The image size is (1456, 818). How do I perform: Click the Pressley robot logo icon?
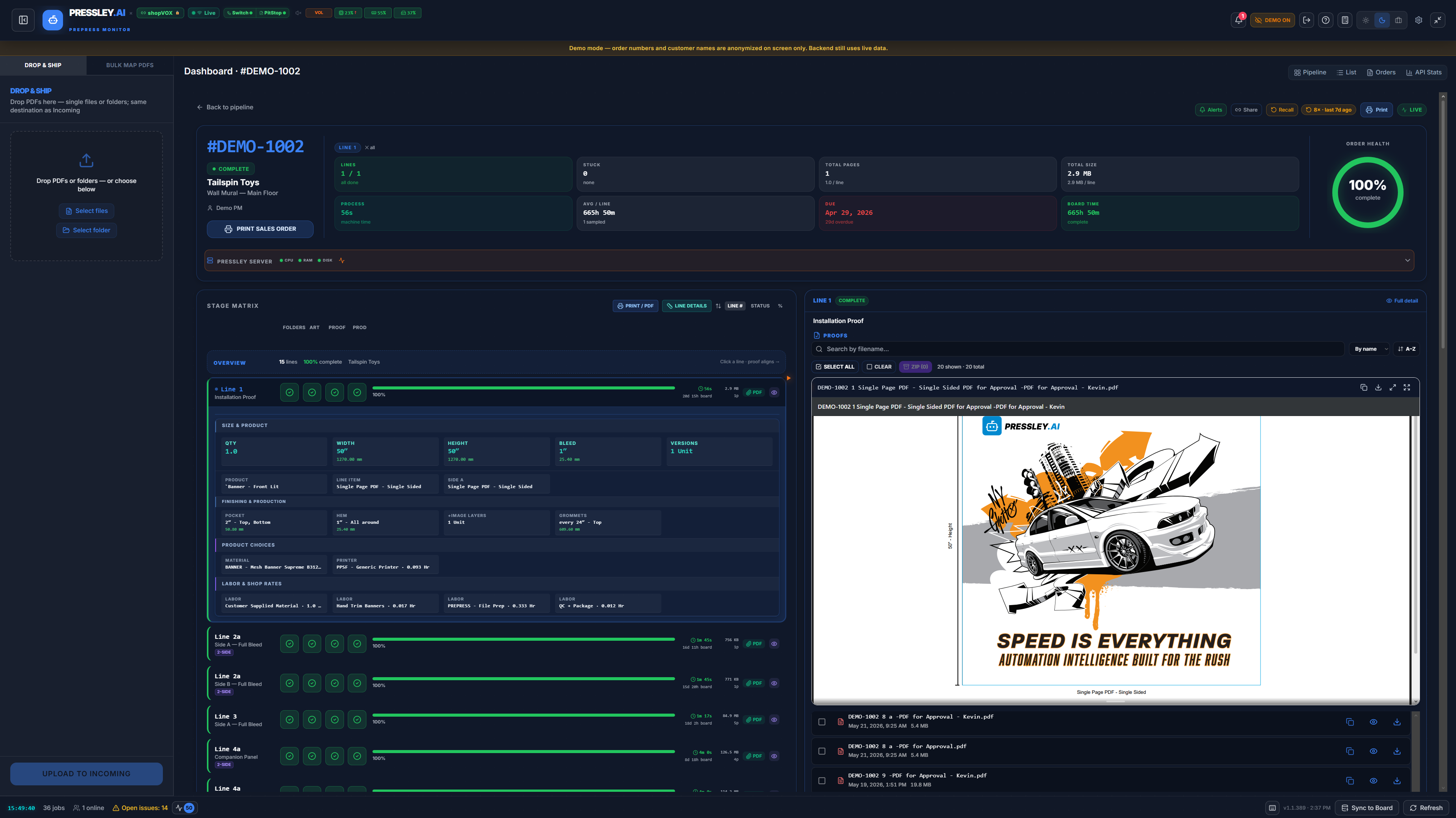click(x=52, y=20)
